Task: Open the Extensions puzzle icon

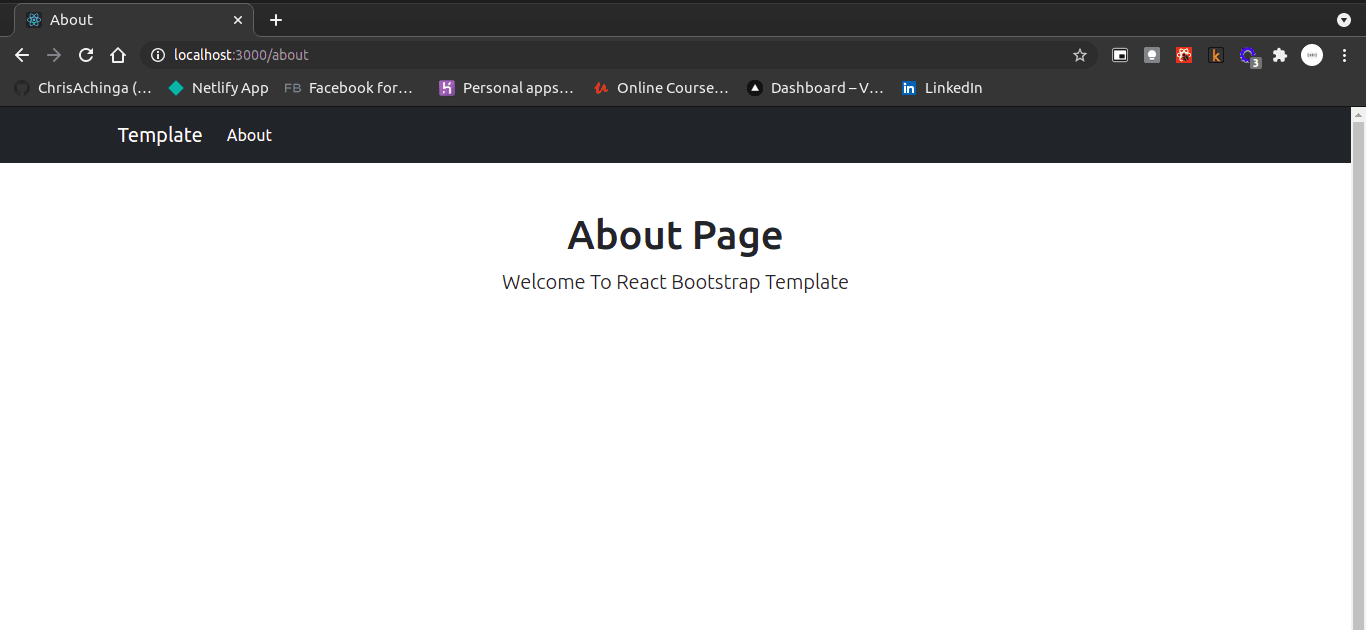Action: 1280,55
